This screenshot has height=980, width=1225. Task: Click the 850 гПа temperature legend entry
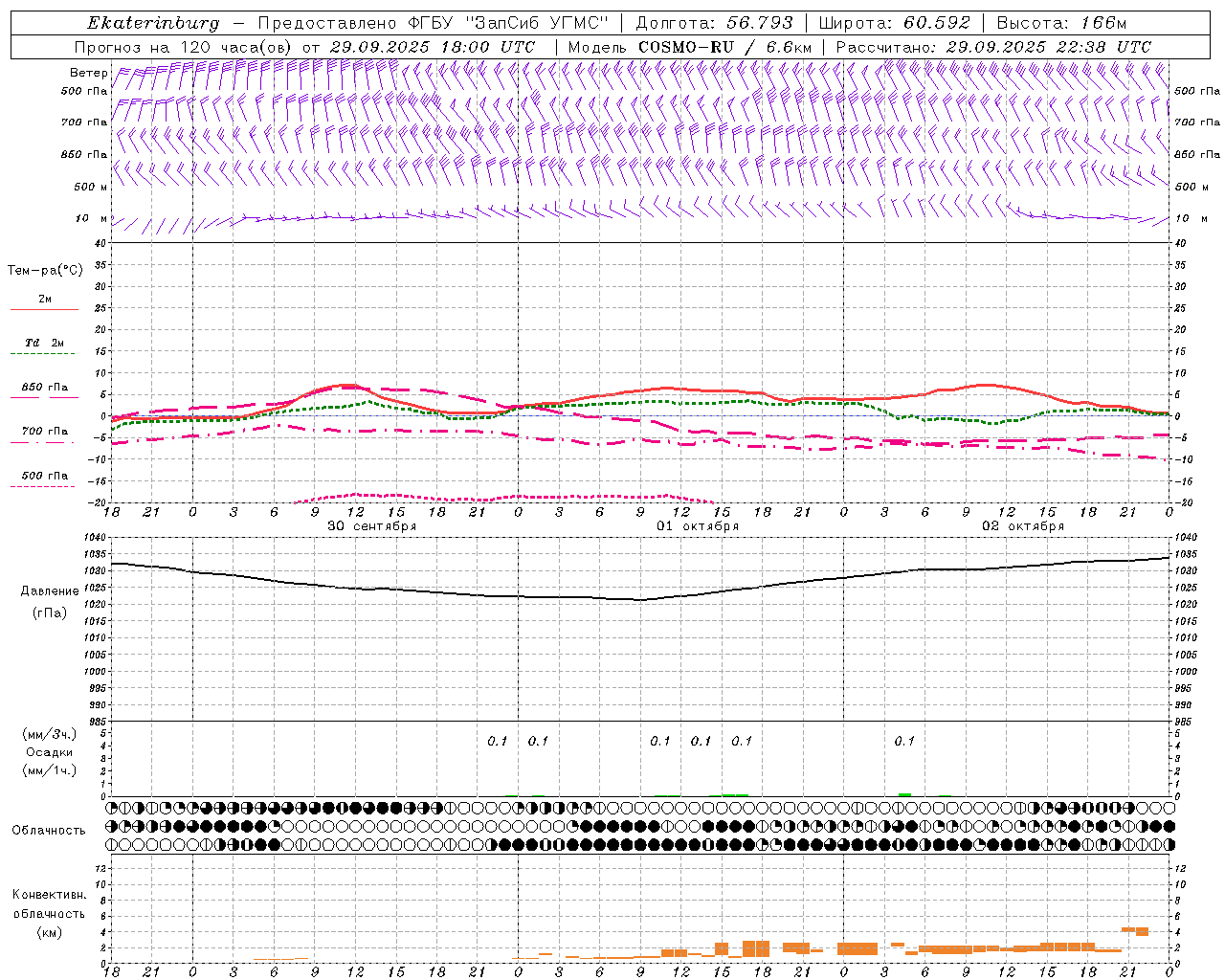coord(45,388)
